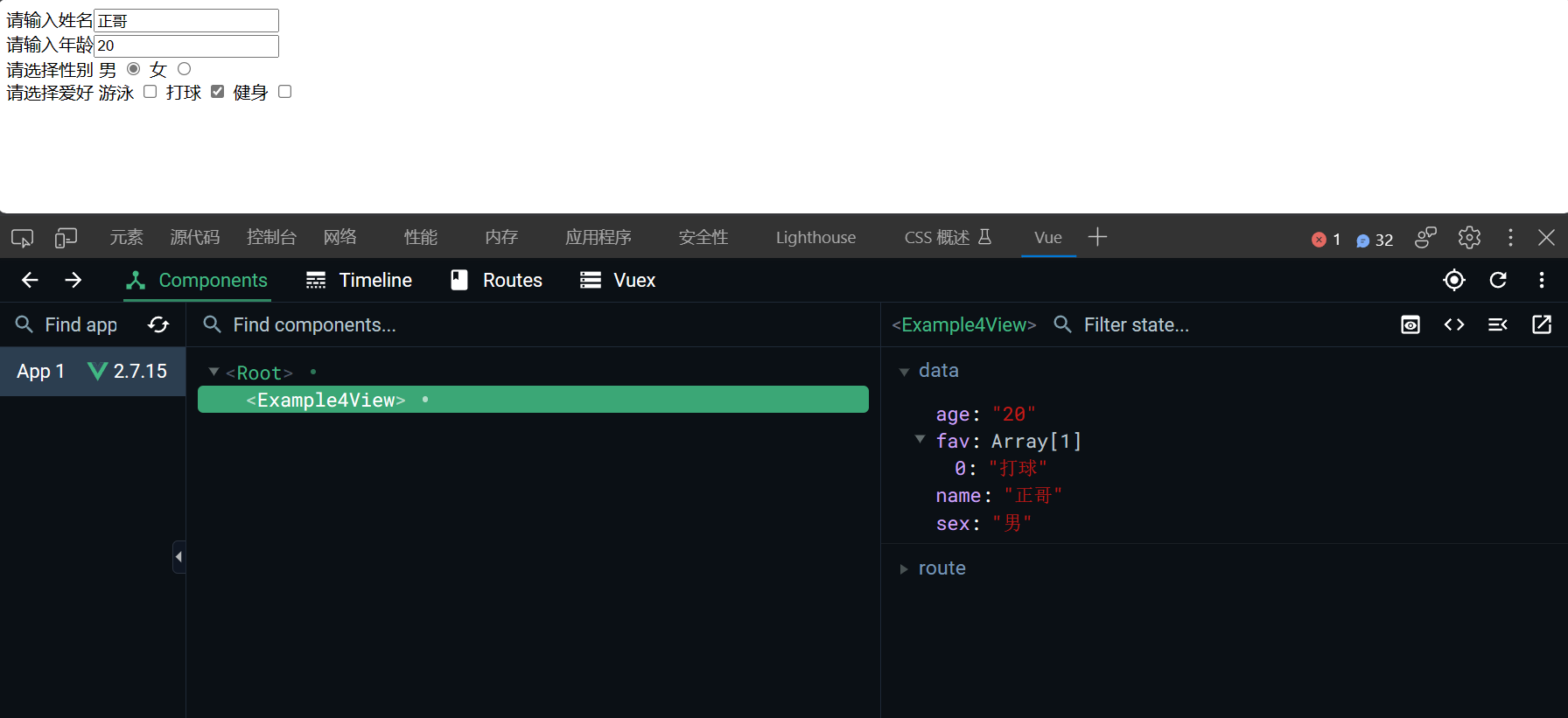
Task: Click the force refresh icon in Vue devtools
Action: pos(1497,280)
